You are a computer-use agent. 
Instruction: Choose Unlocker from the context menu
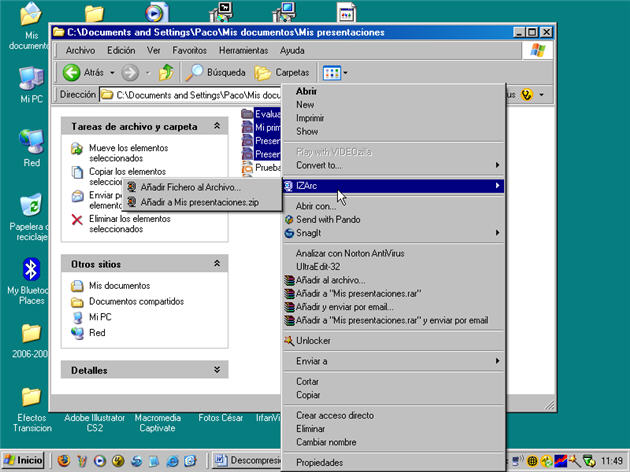(312, 341)
